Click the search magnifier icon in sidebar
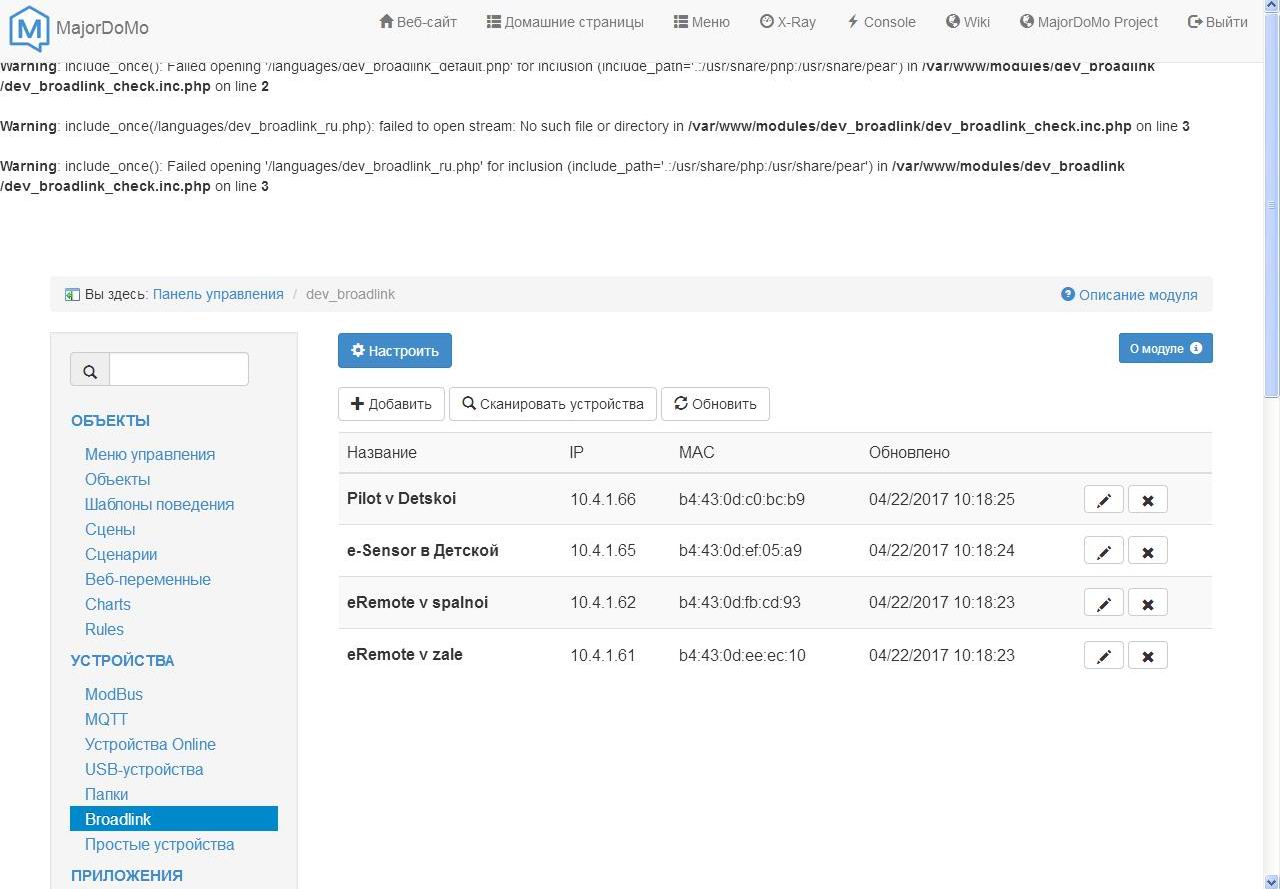Image resolution: width=1280 pixels, height=889 pixels. pos(90,371)
